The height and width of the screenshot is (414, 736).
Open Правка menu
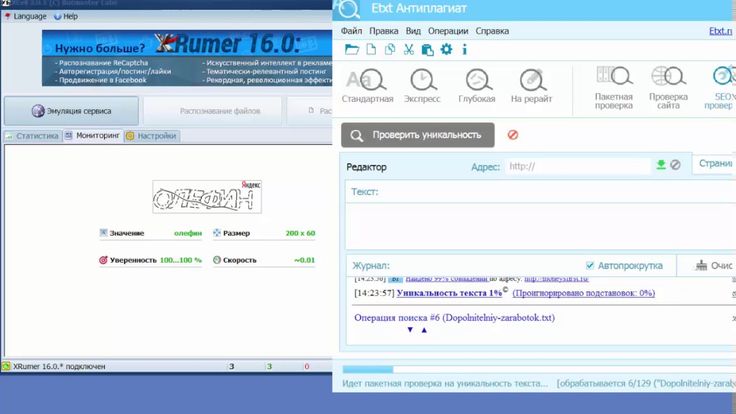pos(383,31)
